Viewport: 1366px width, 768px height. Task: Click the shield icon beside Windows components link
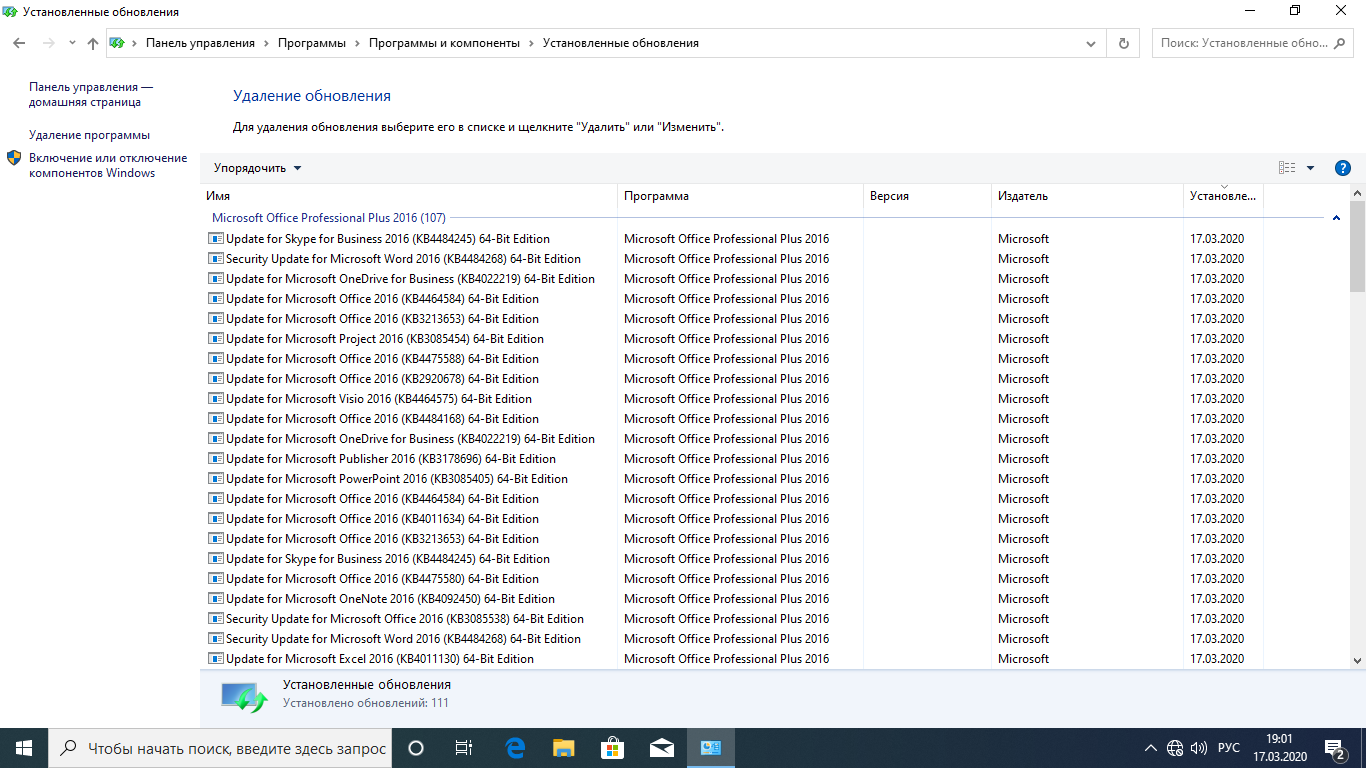coord(14,158)
